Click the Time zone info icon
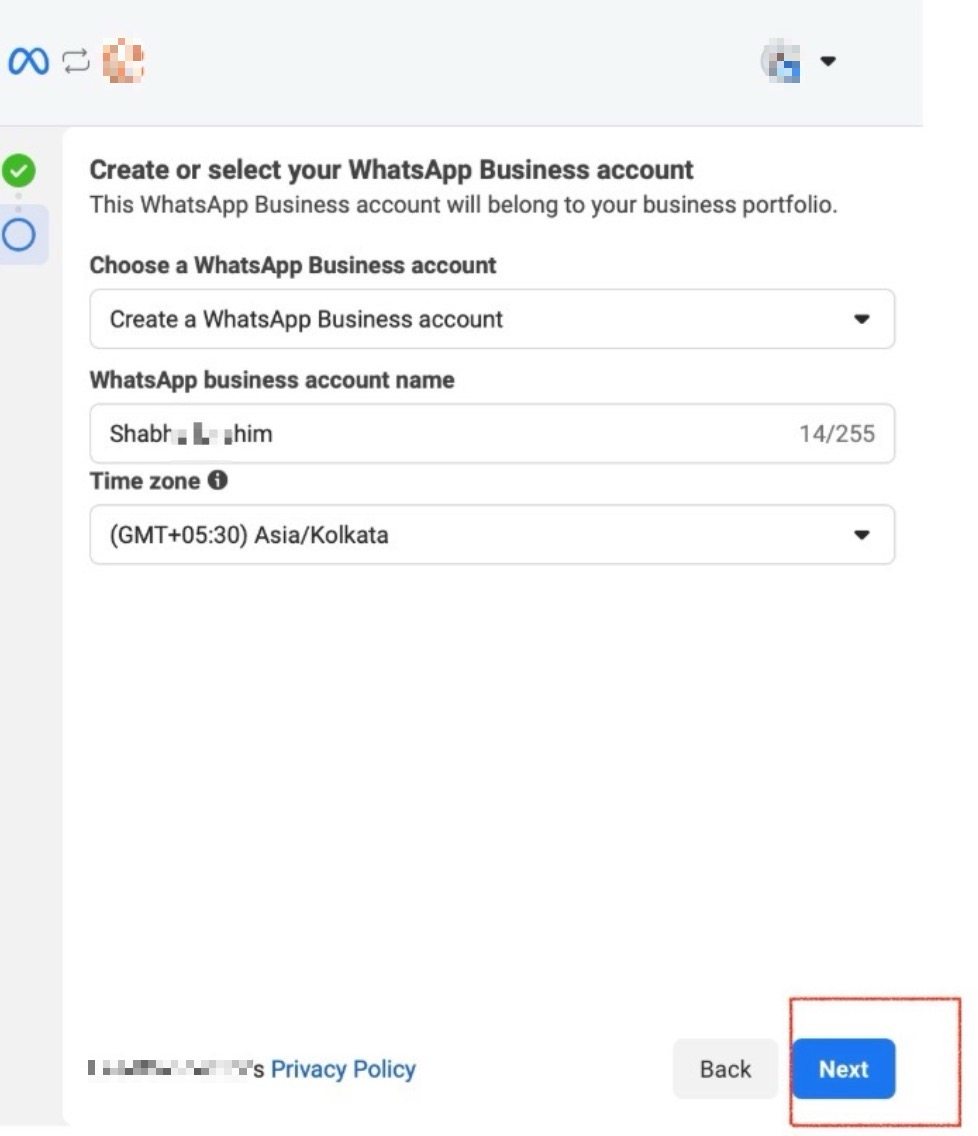978x1136 pixels. (x=217, y=481)
